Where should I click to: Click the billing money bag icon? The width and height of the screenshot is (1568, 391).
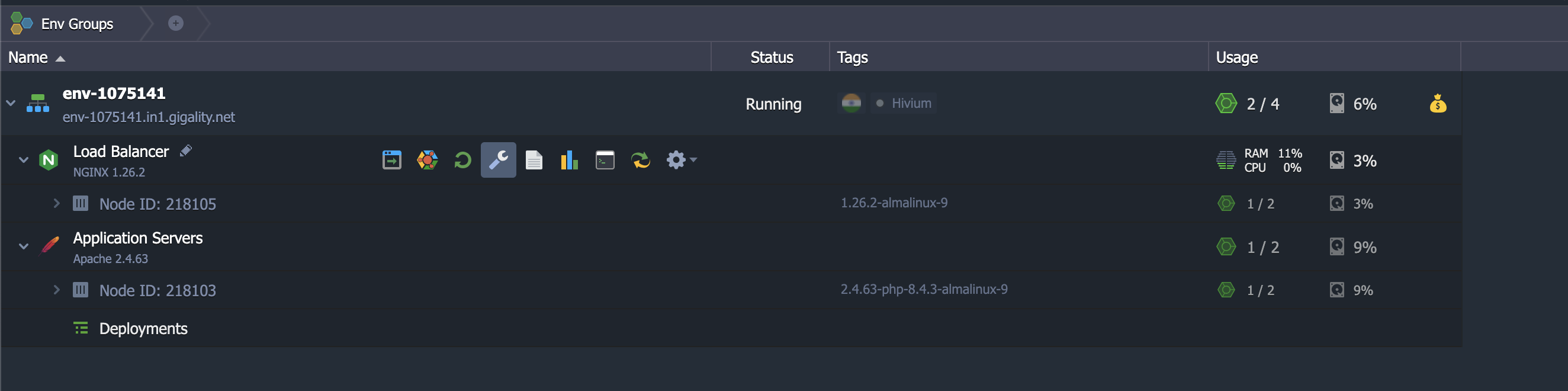1438,104
